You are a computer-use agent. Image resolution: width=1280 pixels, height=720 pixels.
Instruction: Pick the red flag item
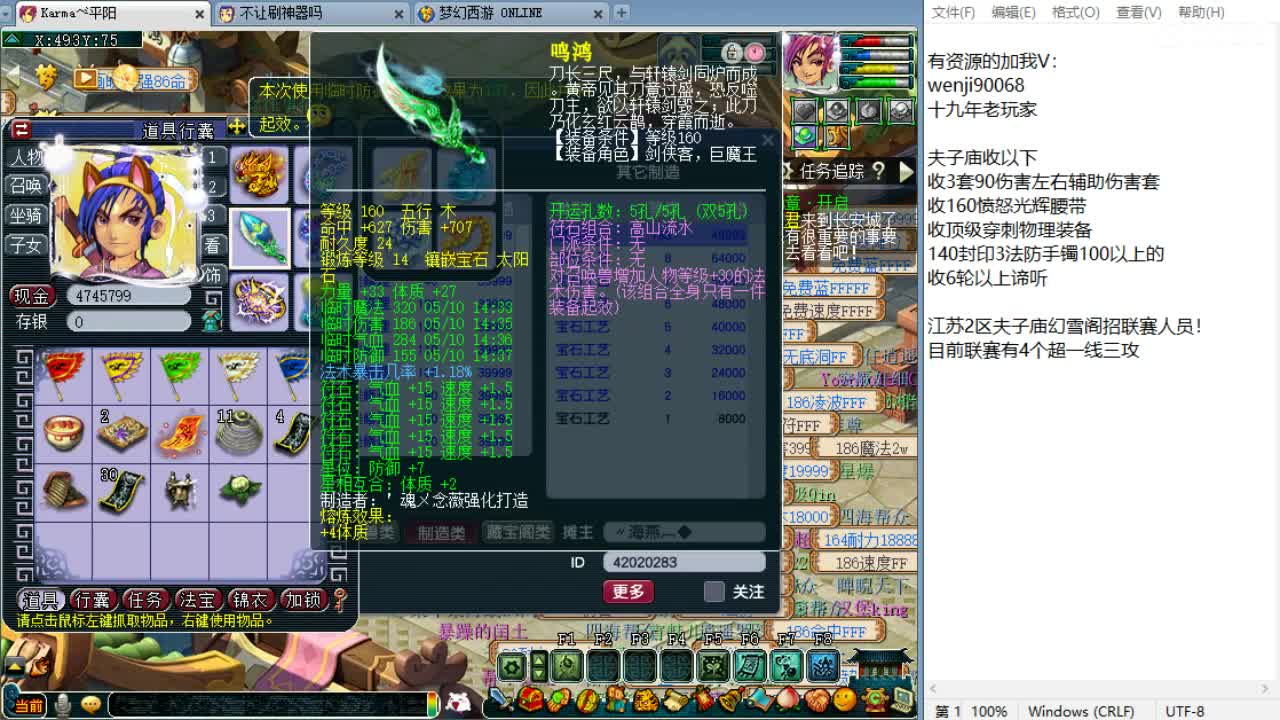tap(63, 374)
